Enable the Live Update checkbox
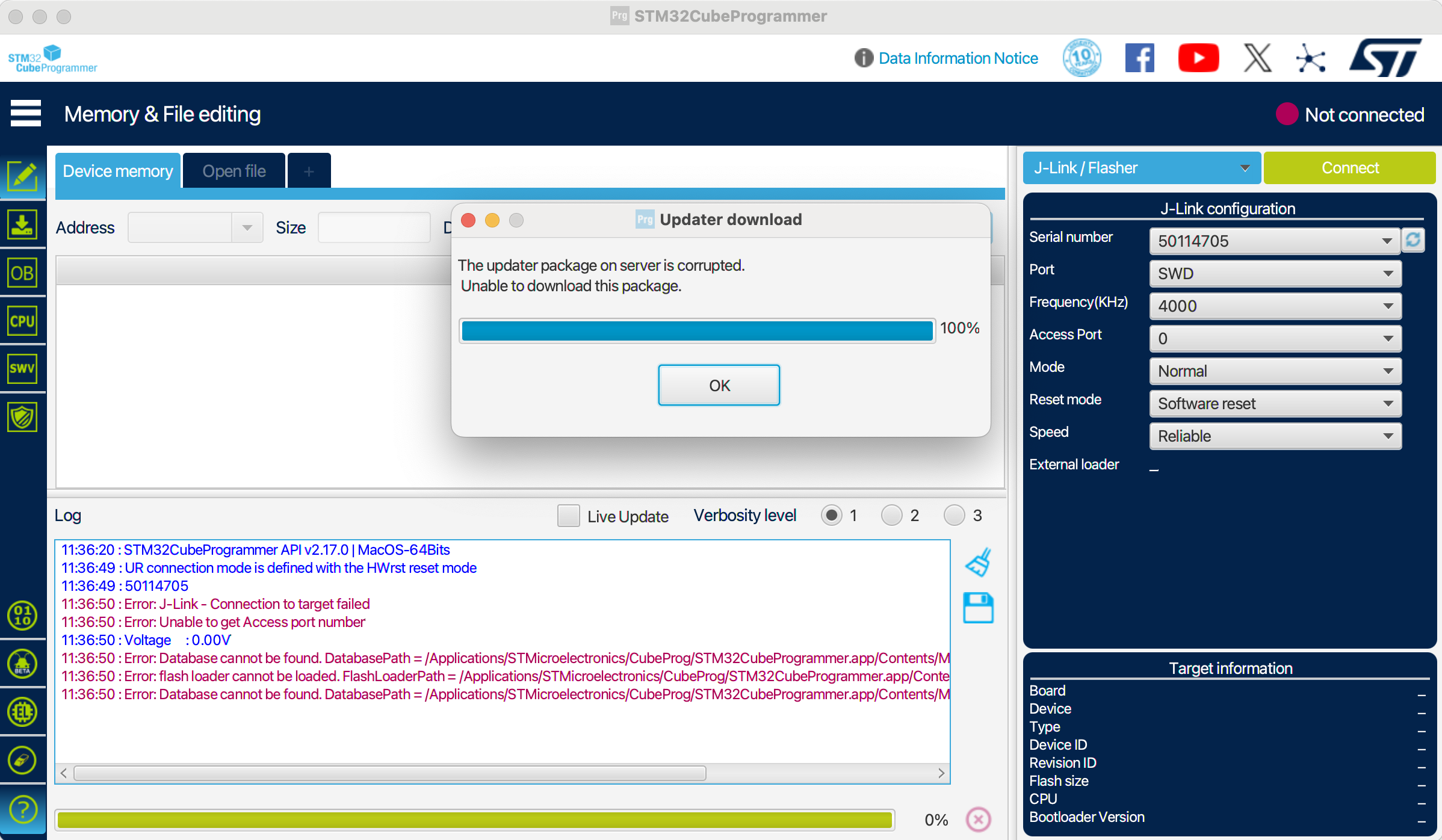1442x840 pixels. point(568,516)
